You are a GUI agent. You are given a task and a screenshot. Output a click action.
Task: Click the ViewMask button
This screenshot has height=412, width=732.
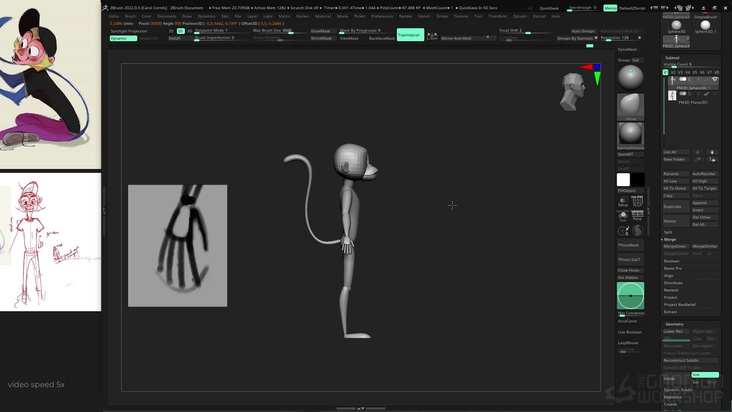tap(349, 38)
